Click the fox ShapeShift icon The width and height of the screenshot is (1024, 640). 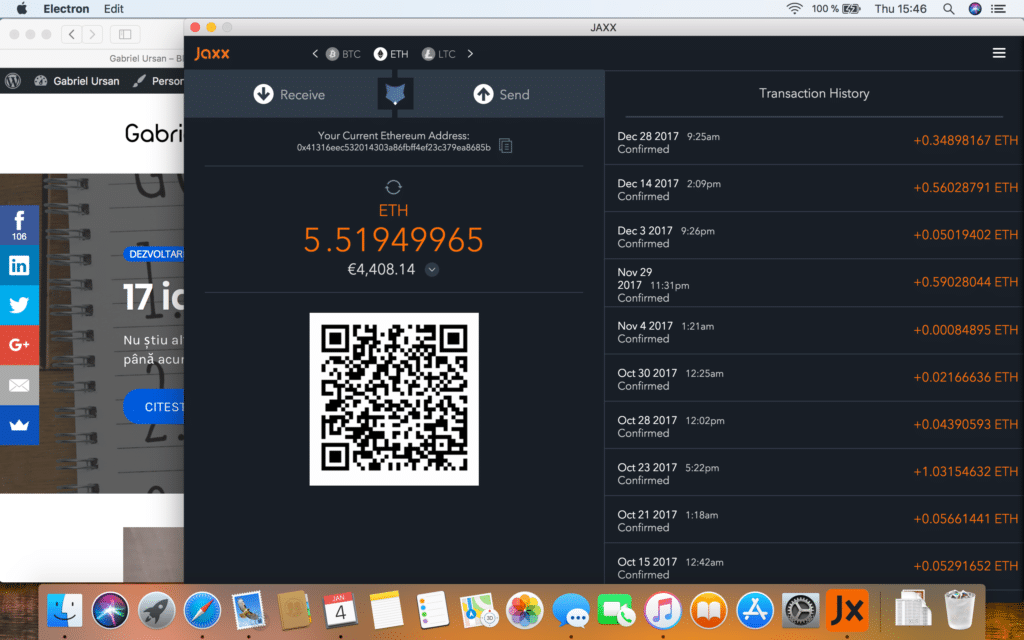click(x=395, y=94)
